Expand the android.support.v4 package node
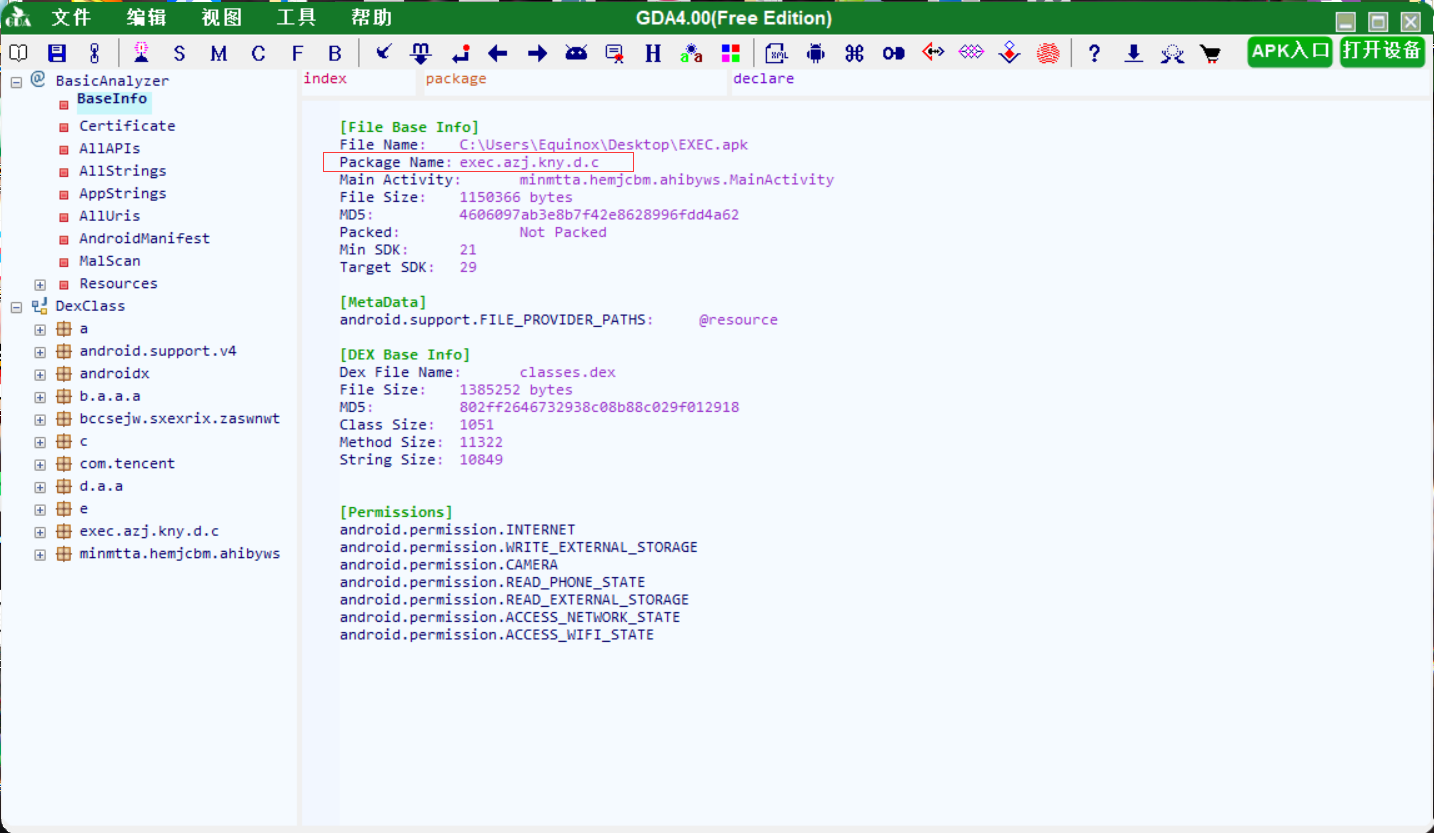This screenshot has height=833, width=1434. tap(40, 353)
